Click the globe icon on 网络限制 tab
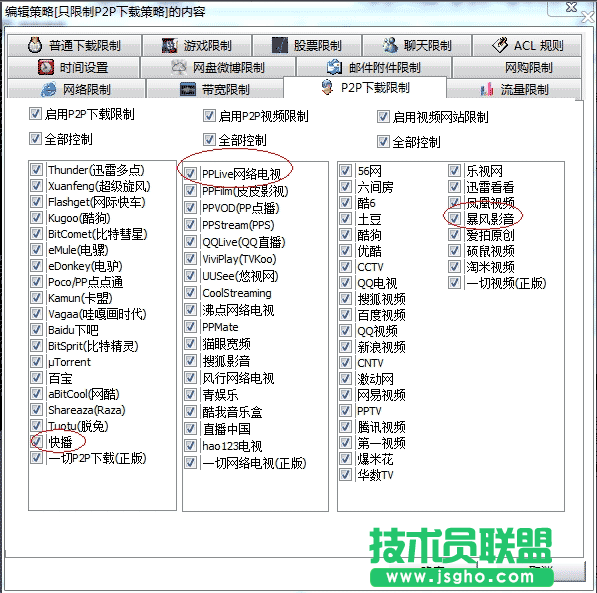Viewport: 597px width, 593px height. tap(49, 90)
